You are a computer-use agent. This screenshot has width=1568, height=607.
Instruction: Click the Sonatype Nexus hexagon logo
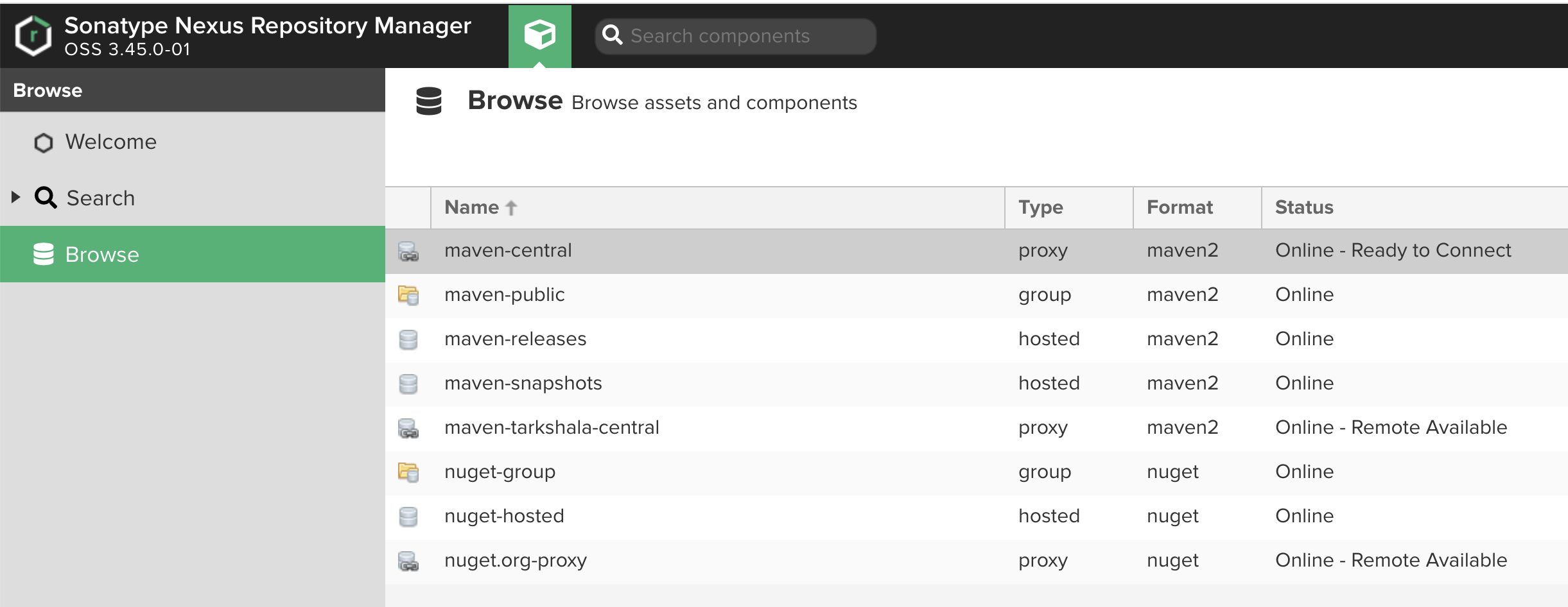tap(33, 36)
